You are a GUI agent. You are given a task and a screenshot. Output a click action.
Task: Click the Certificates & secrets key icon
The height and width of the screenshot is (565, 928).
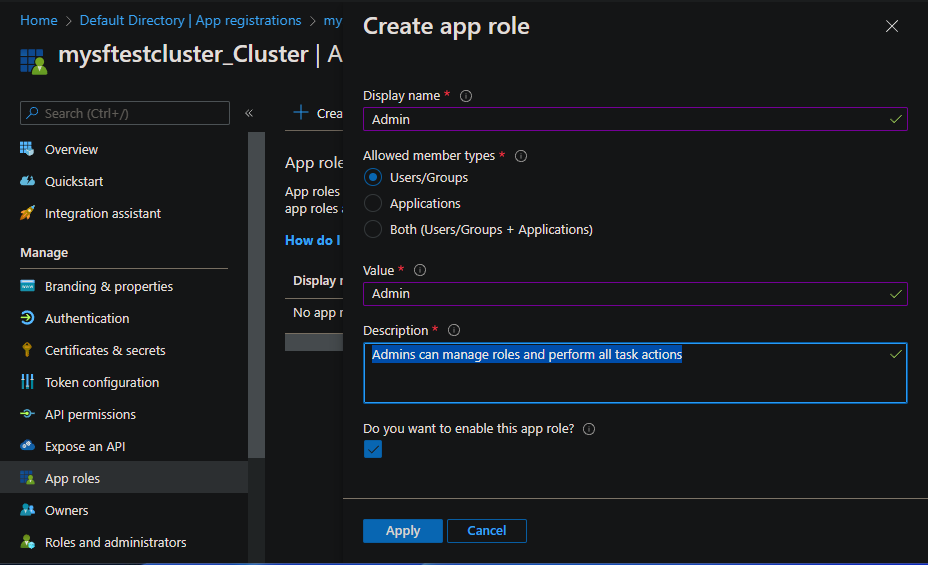click(27, 350)
